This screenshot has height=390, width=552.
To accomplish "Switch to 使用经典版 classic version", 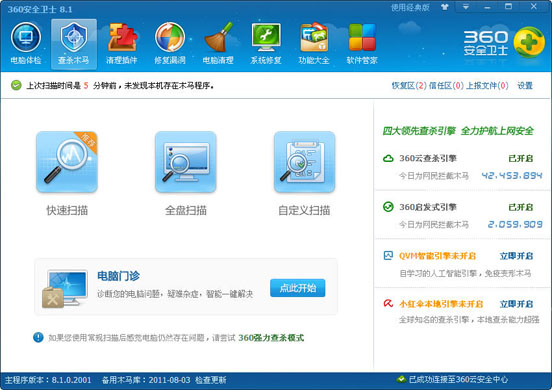I will (410, 7).
